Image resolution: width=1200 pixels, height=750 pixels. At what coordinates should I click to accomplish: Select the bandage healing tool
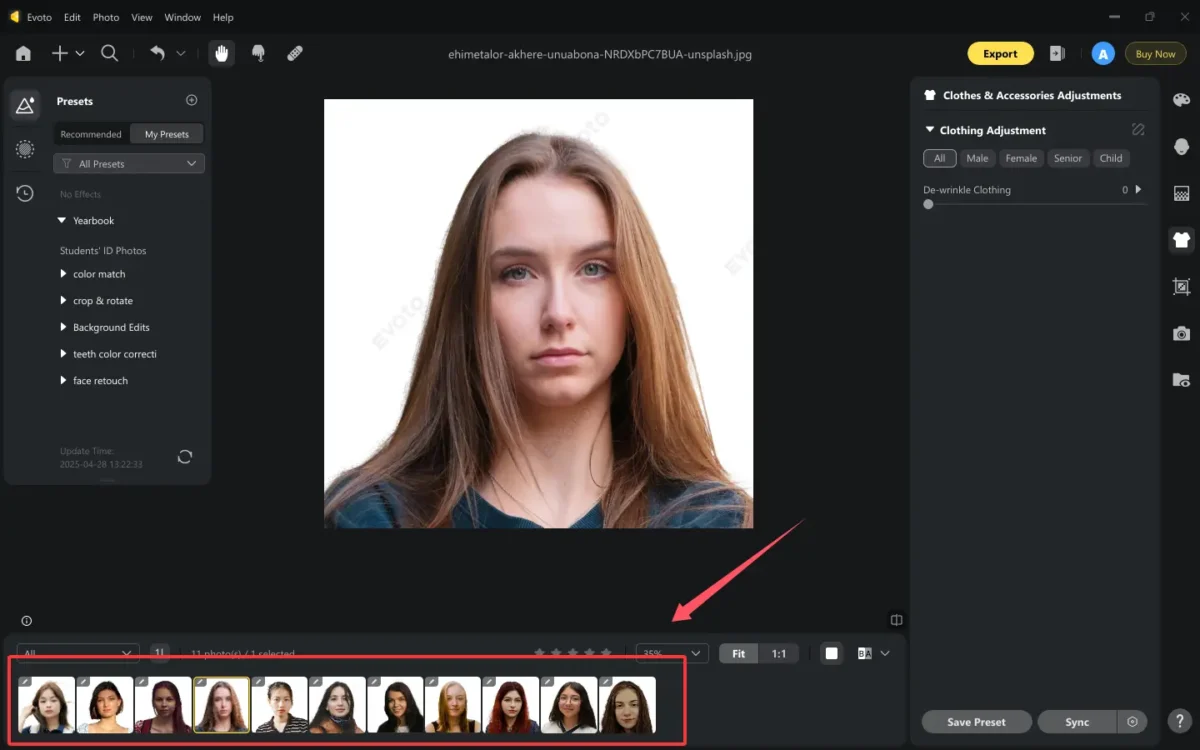coord(295,54)
